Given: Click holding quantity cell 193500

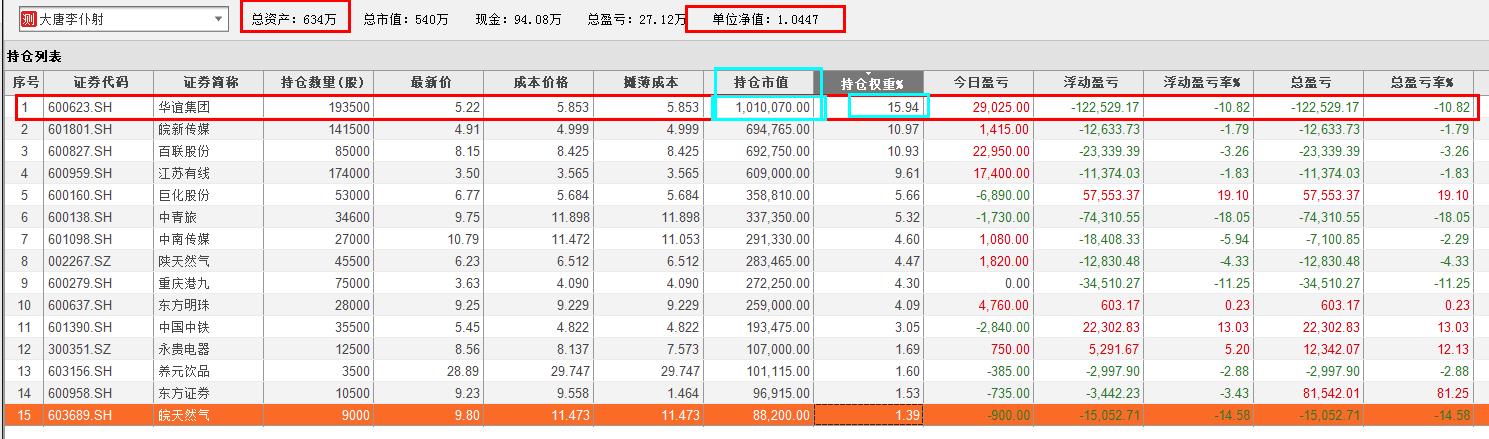Looking at the screenshot, I should coord(348,106).
